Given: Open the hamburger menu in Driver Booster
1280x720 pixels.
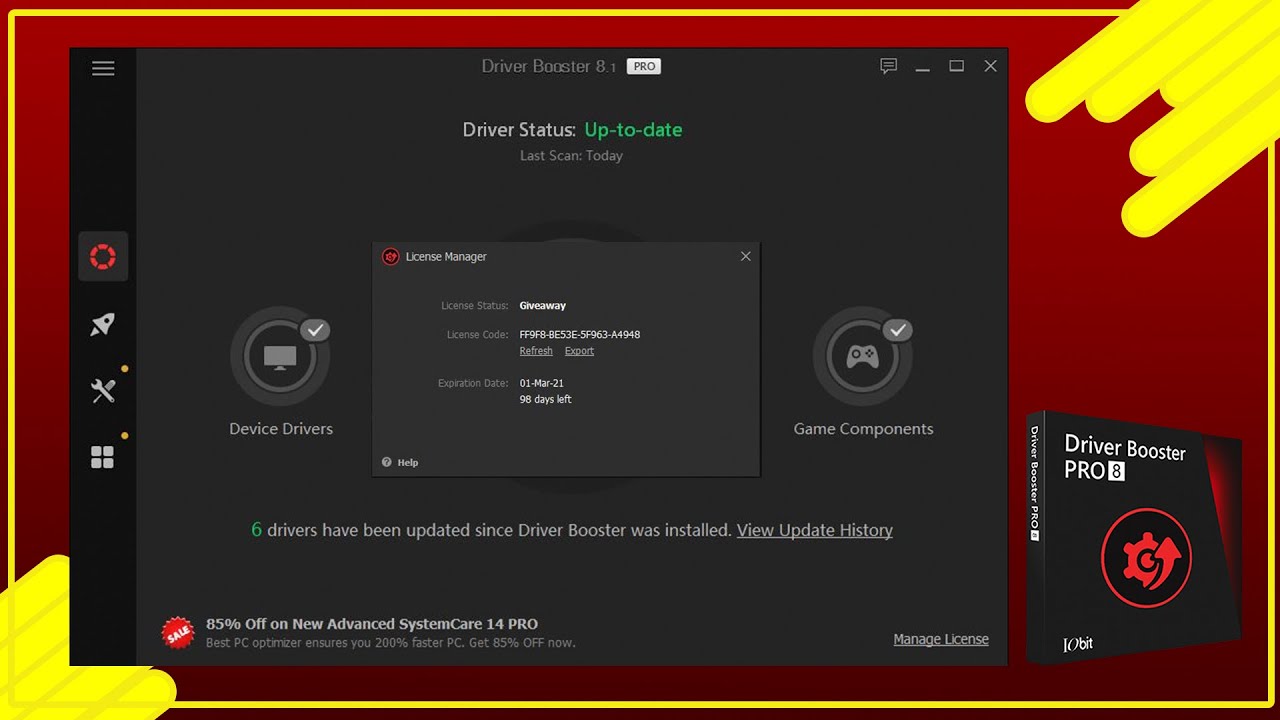Looking at the screenshot, I should click(103, 68).
